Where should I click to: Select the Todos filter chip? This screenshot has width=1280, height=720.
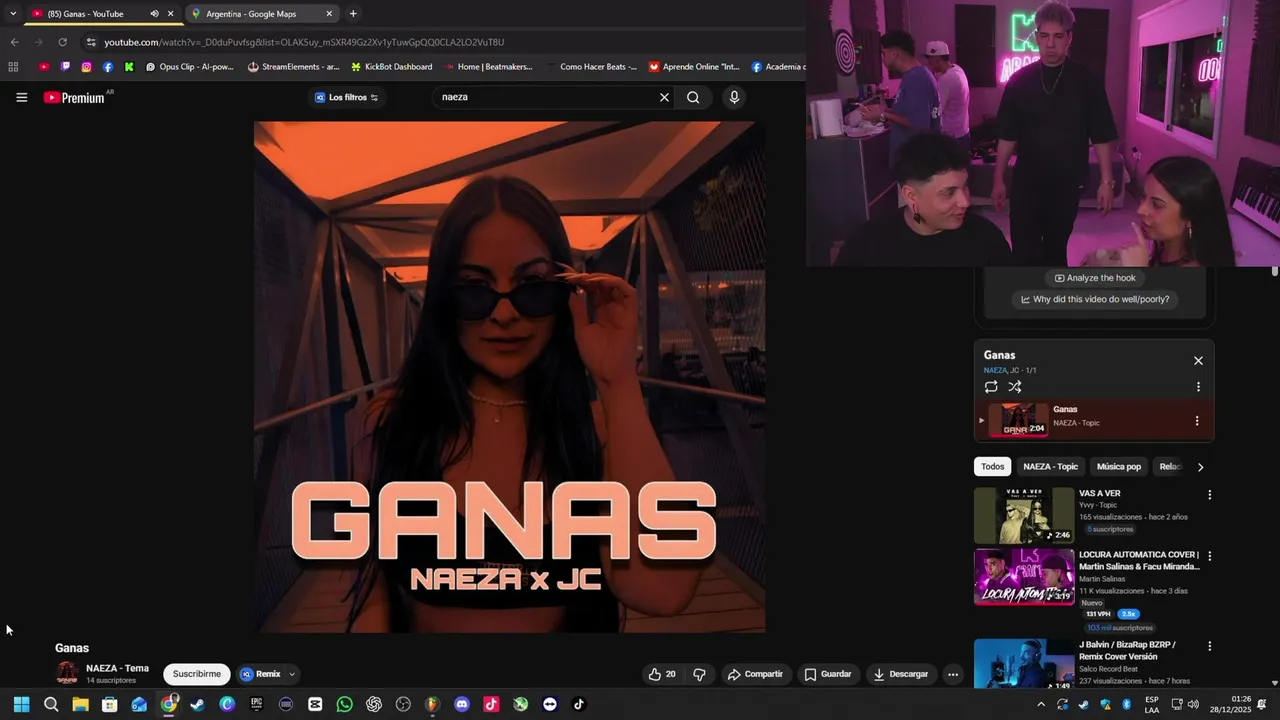pos(992,467)
